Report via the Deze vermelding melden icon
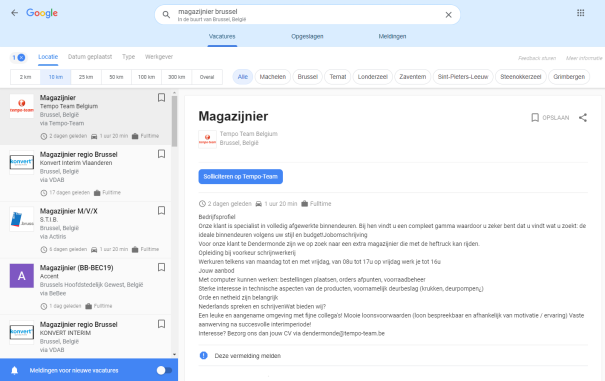The height and width of the screenshot is (381, 605). pos(204,356)
